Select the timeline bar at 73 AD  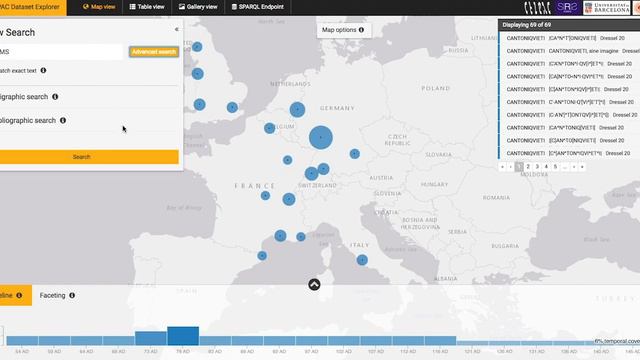(151, 338)
